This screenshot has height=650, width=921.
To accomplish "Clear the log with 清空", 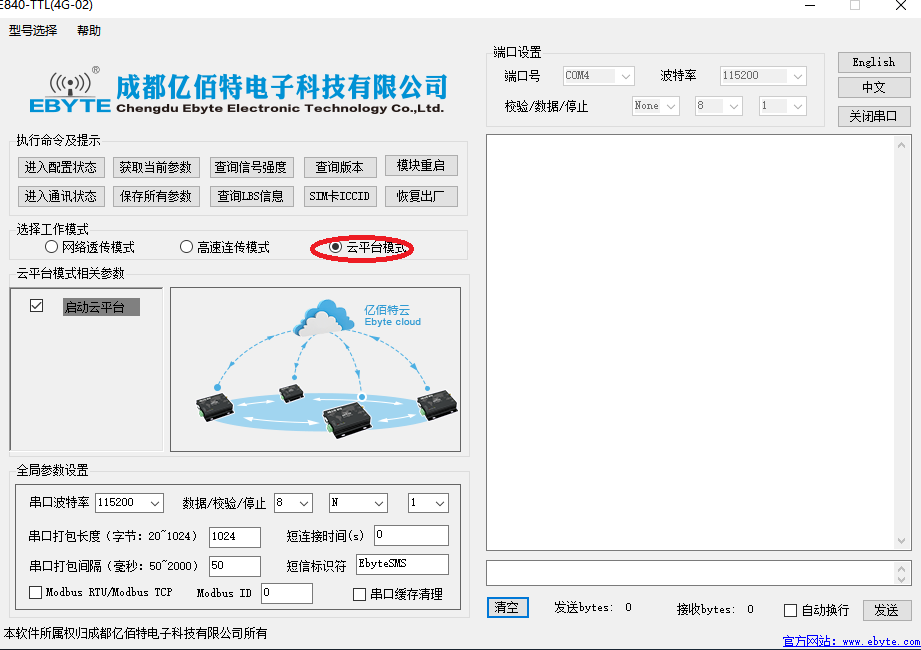I will 507,608.
